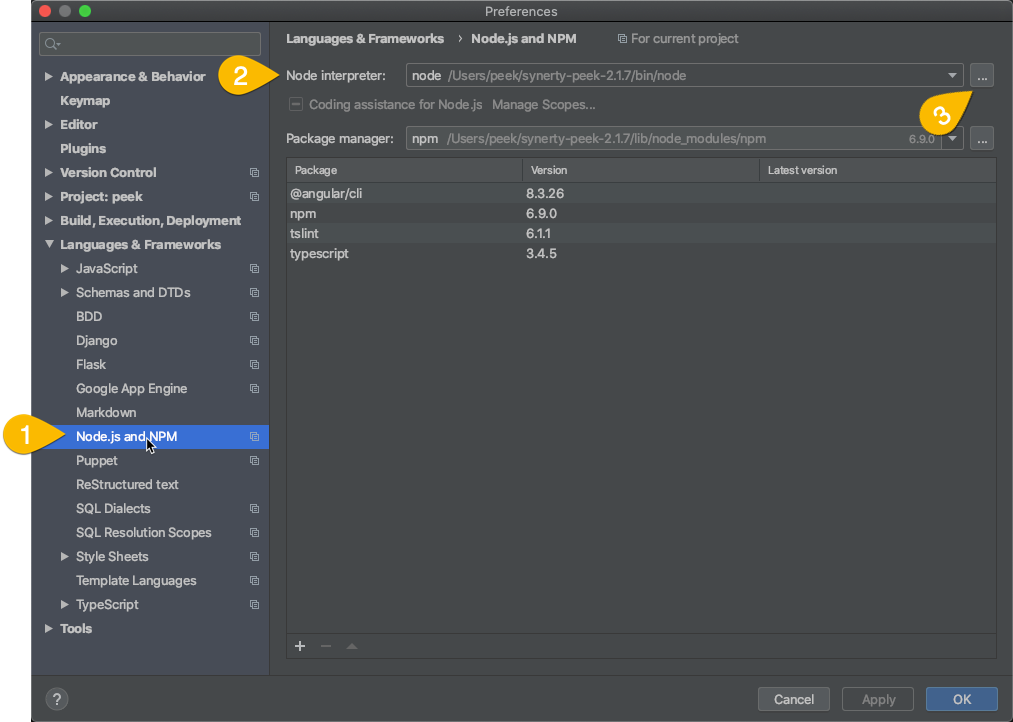
Task: Click project-level icon next to Version Control
Action: pos(255,172)
